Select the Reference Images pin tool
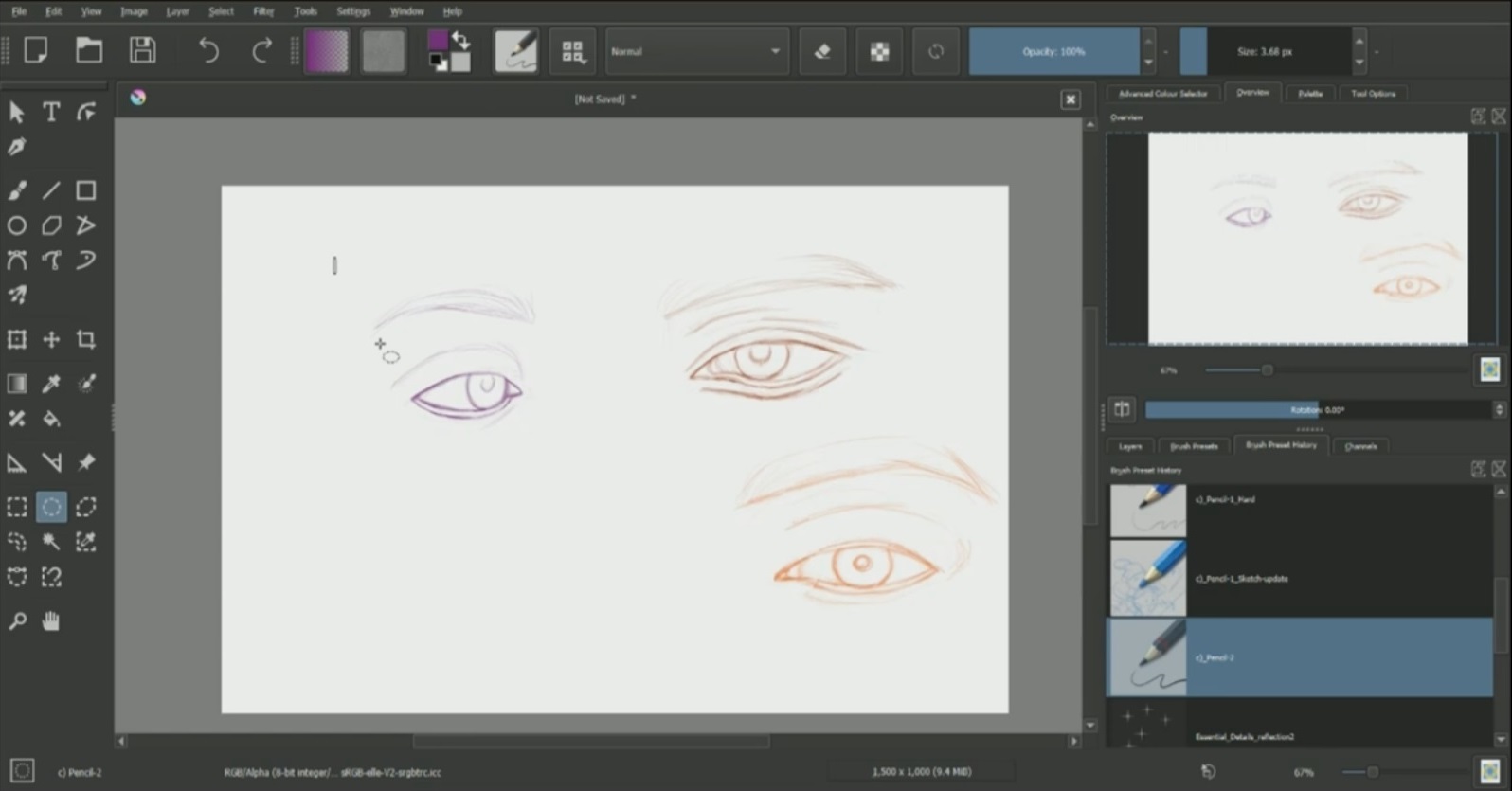Viewport: 1512px width, 791px height. [x=86, y=462]
